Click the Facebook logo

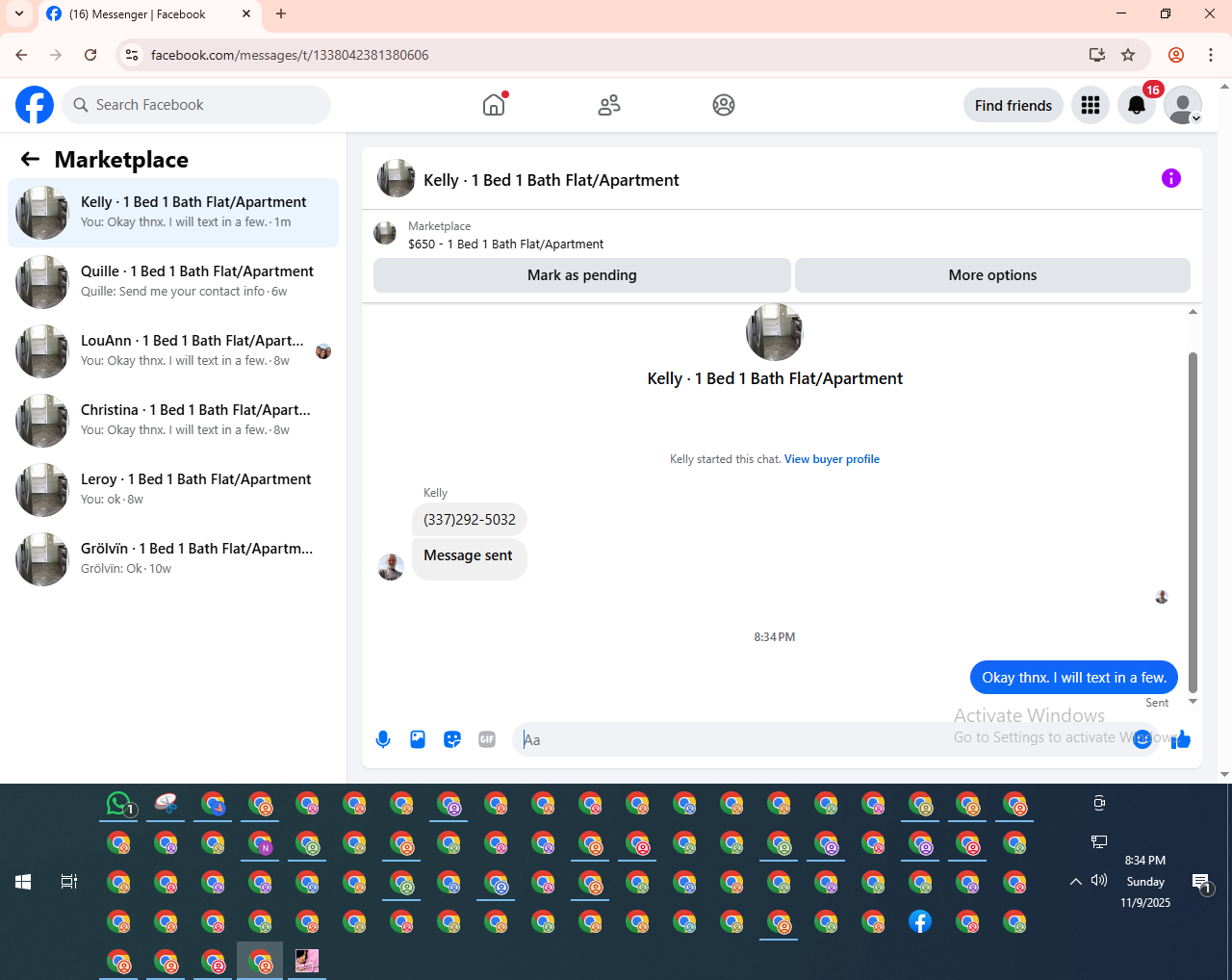click(35, 105)
